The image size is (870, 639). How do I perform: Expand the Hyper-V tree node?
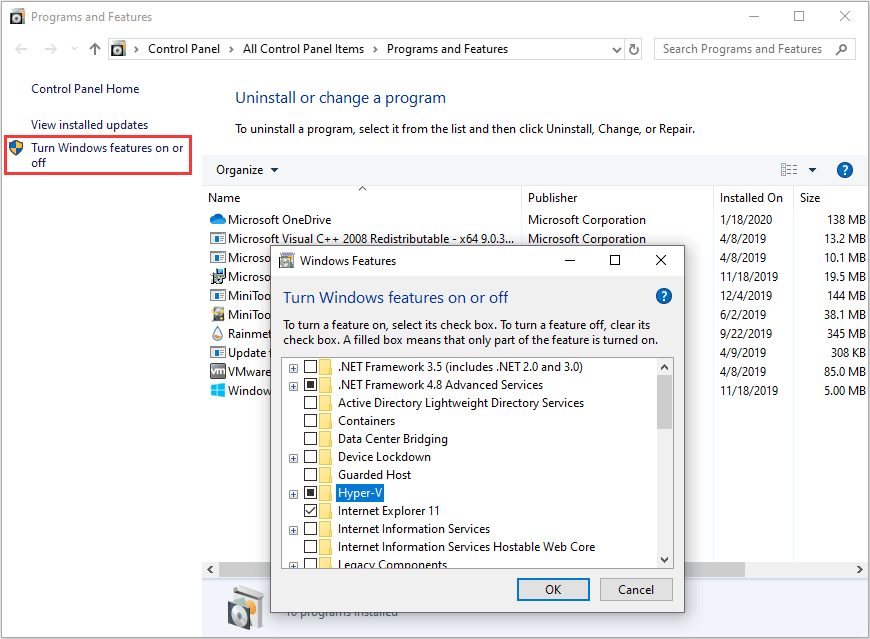coord(294,494)
